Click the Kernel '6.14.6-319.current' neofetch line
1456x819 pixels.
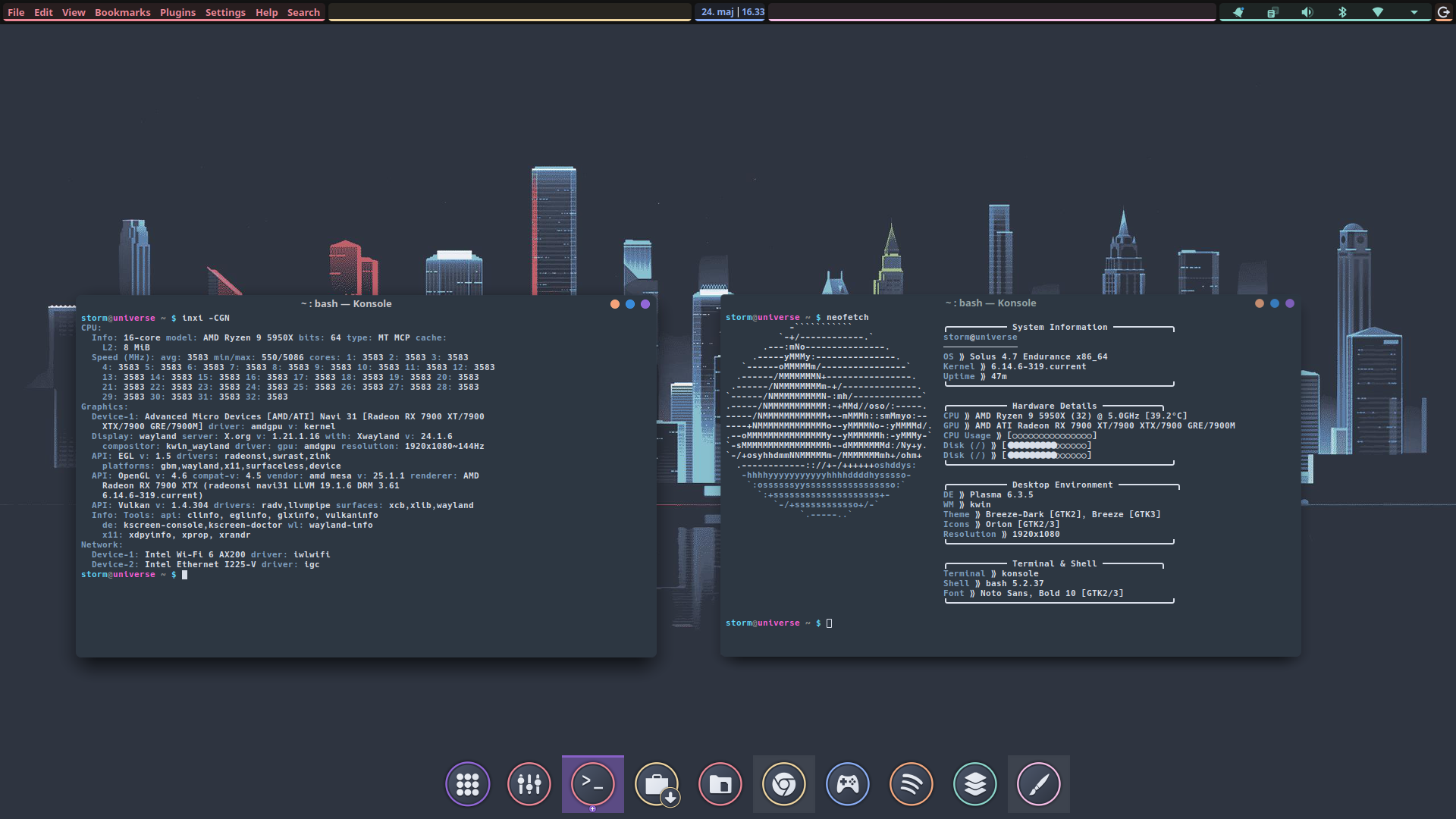tap(1015, 367)
